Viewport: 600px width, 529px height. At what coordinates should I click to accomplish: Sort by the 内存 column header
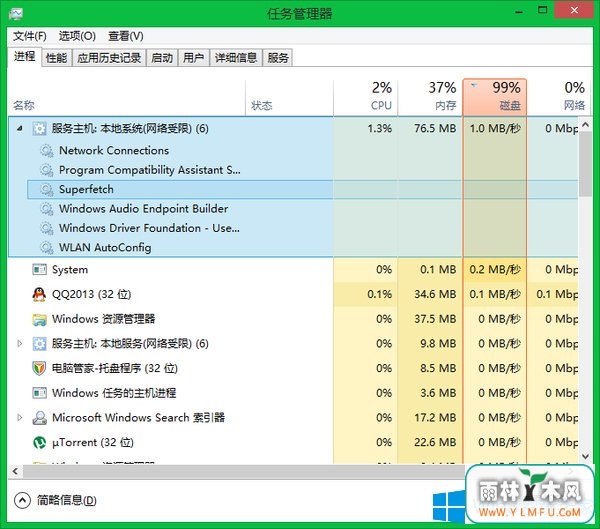[x=430, y=98]
